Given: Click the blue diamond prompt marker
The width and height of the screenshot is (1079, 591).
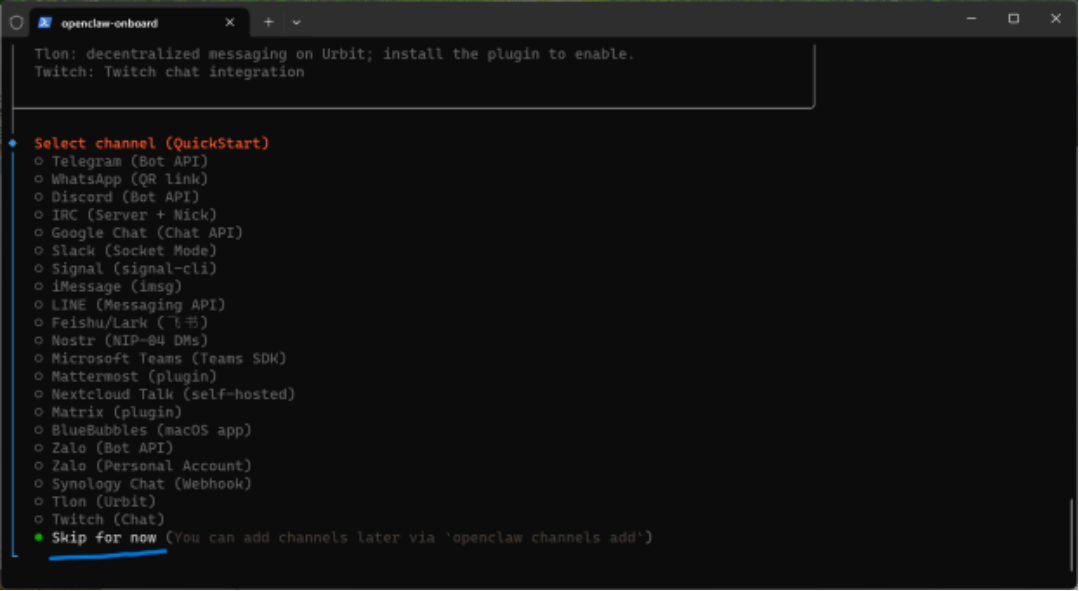Looking at the screenshot, I should click(x=13, y=143).
